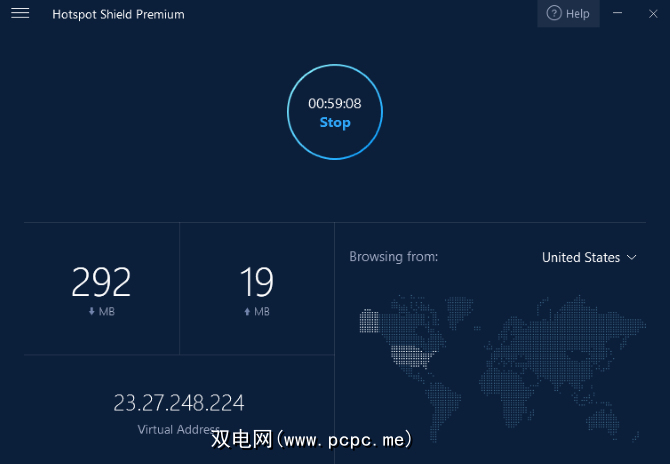Expand the location chevron arrow
Image resolution: width=670 pixels, height=464 pixels.
coord(632,258)
